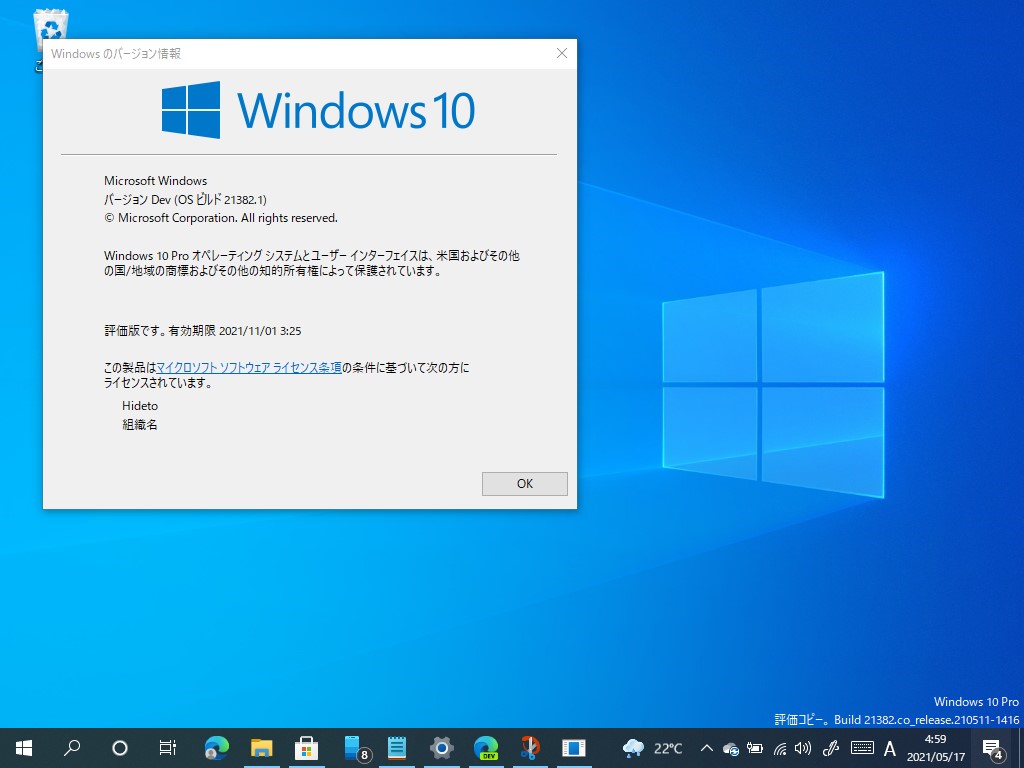The image size is (1024, 768).
Task: Switch input method via the A indicator
Action: (x=890, y=747)
